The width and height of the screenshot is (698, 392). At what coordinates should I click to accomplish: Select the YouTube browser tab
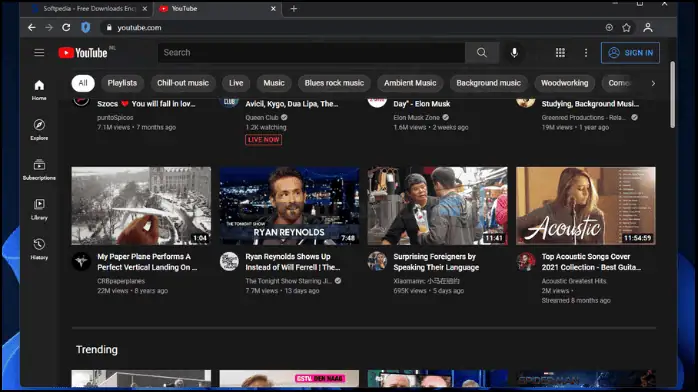[217, 8]
